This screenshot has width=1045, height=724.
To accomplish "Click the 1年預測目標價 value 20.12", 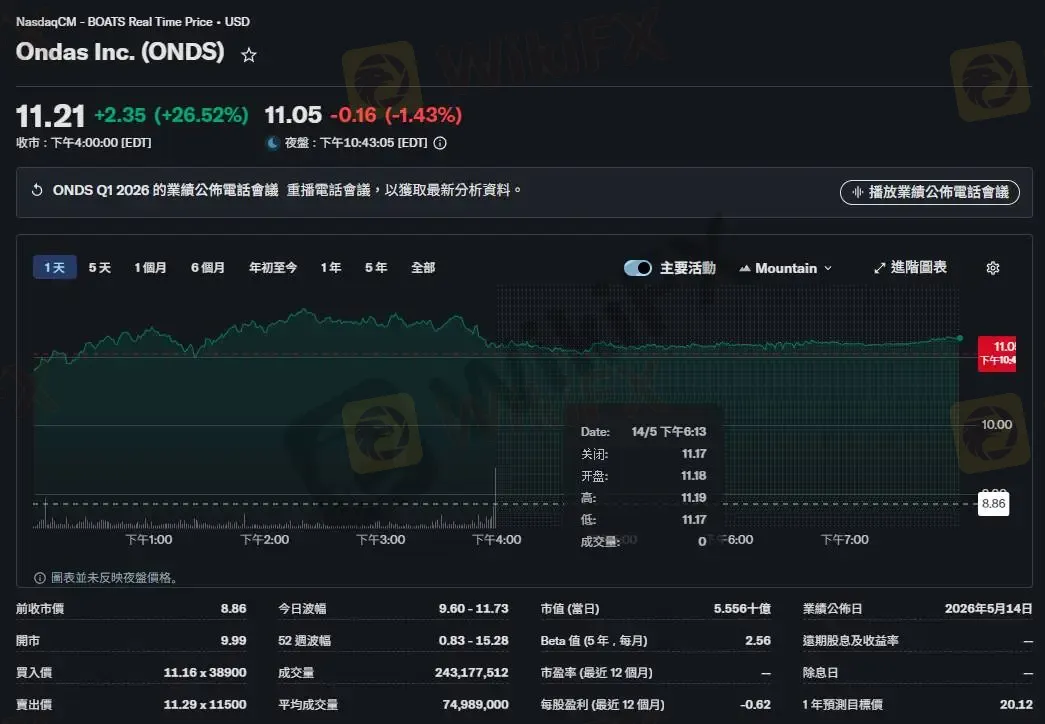I will 1016,705.
